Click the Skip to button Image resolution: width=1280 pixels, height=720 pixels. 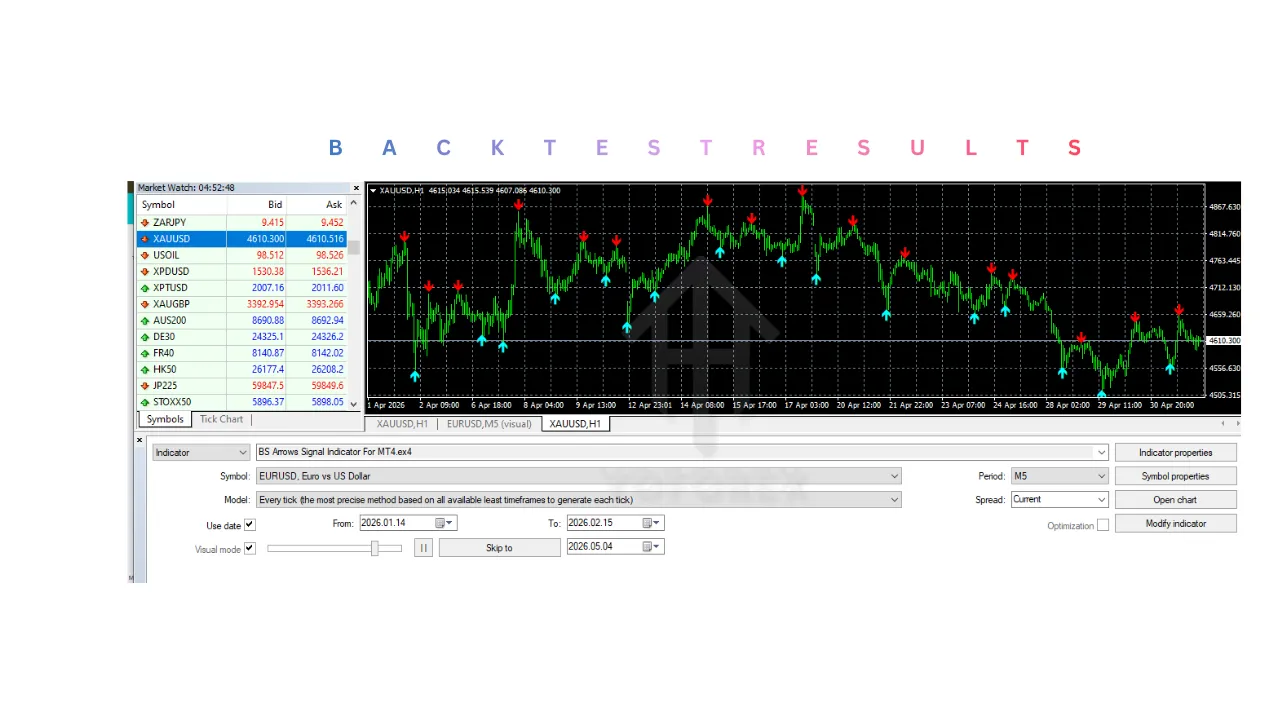click(499, 548)
